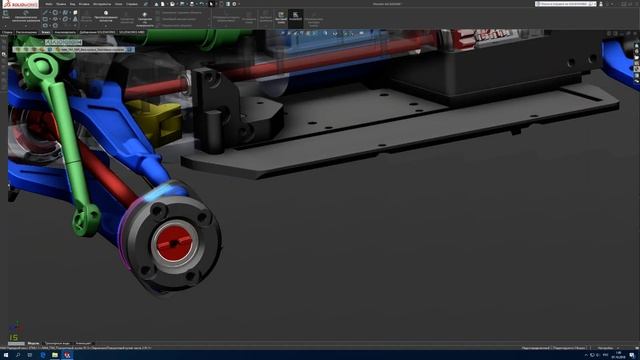This screenshot has width=640, height=360.
Task: Click the Undo icon in the quick access bar
Action: tap(201, 4)
